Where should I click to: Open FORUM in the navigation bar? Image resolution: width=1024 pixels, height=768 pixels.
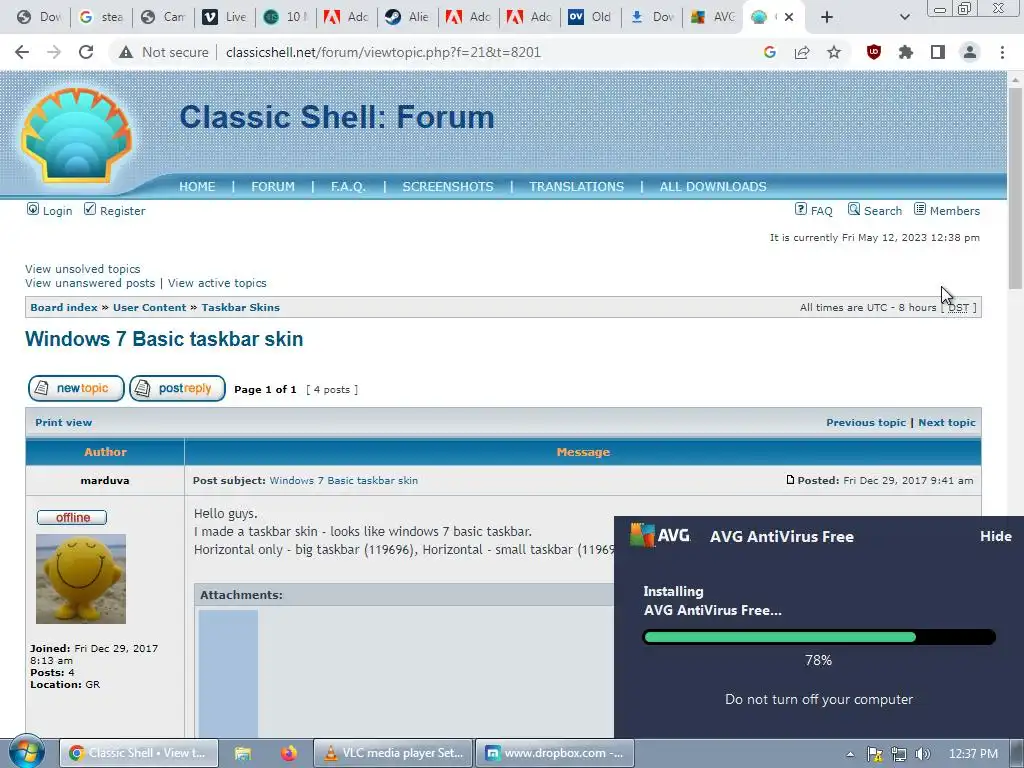273,187
